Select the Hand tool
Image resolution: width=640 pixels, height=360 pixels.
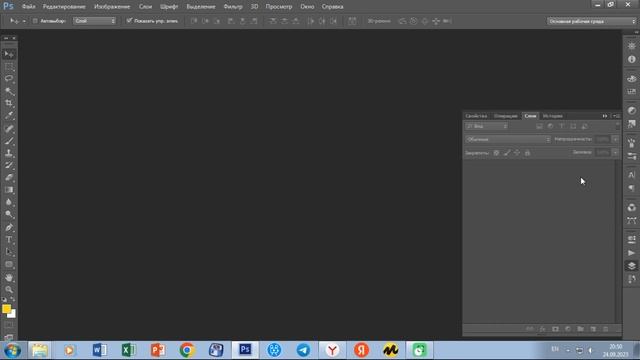tap(9, 278)
